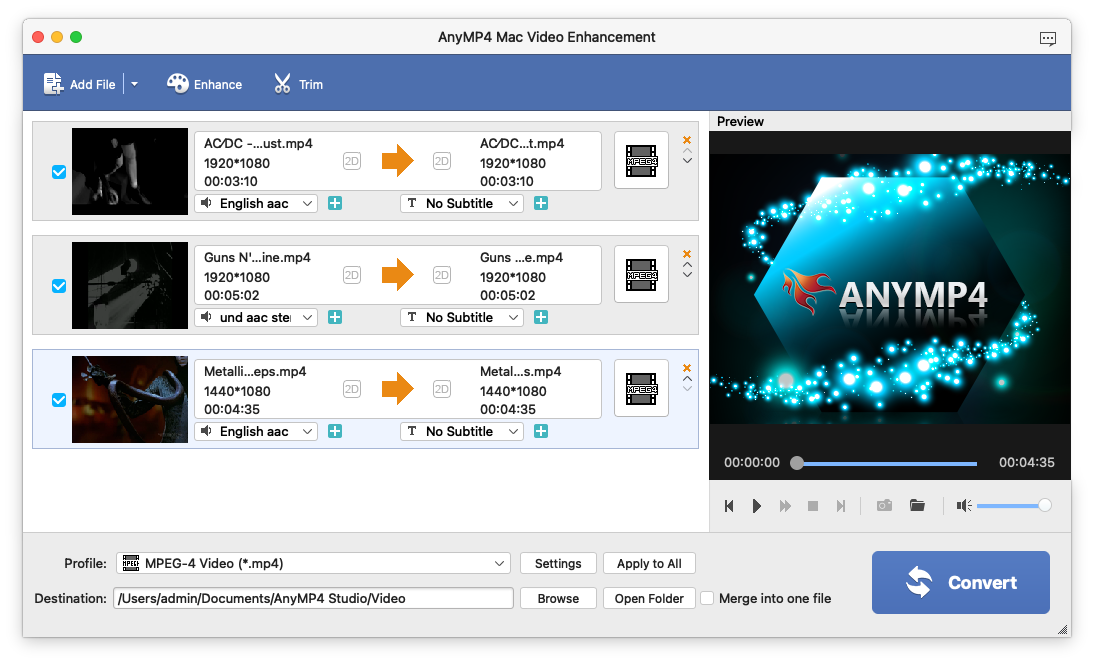Click the orange arrow in AC/DC row
1094x664 pixels.
398,160
